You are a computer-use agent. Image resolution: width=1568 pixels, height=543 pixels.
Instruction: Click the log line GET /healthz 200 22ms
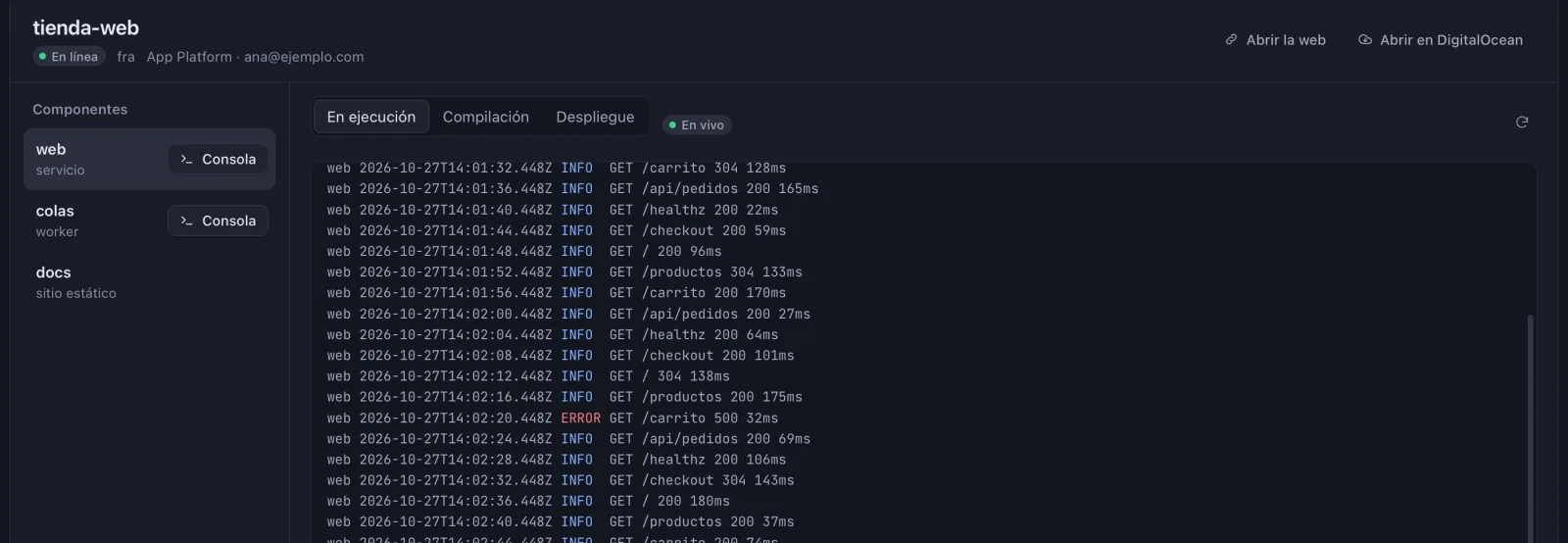point(553,211)
